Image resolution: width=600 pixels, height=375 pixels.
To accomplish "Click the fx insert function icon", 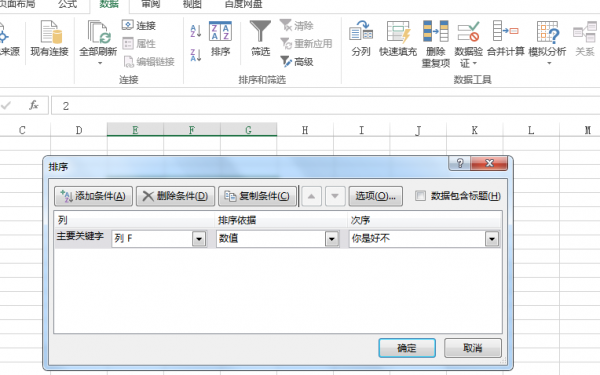I will tap(34, 105).
